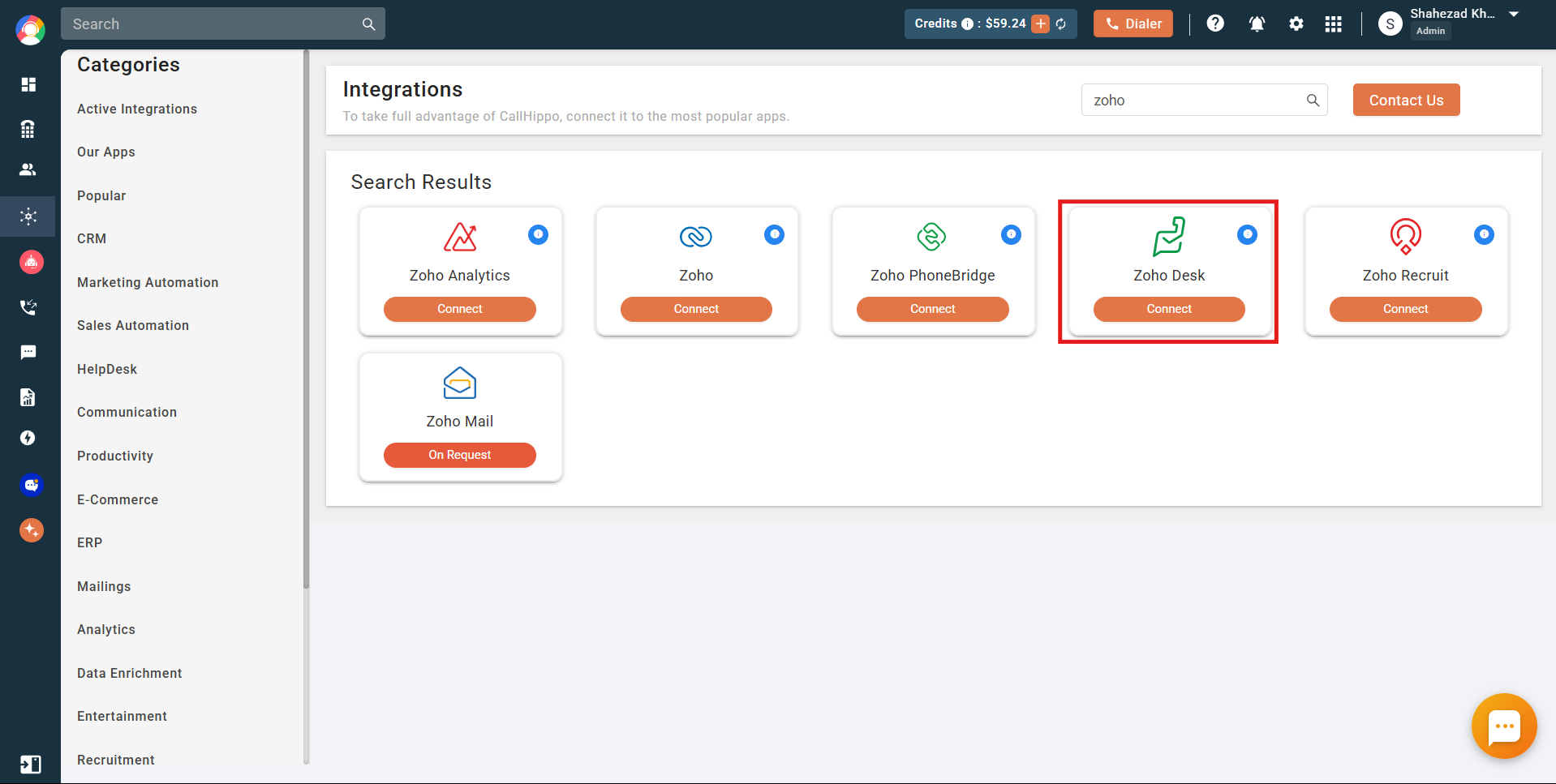Select HelpDesk category
This screenshot has width=1556, height=784.
[x=107, y=369]
